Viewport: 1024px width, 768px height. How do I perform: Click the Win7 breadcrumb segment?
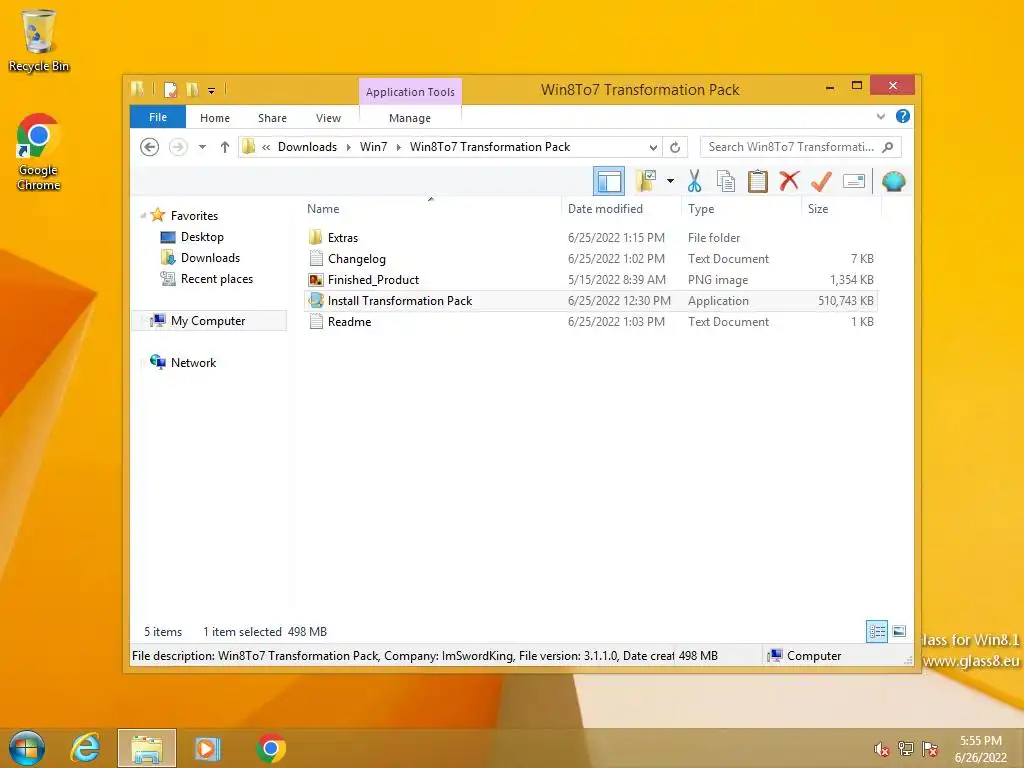[x=374, y=147]
